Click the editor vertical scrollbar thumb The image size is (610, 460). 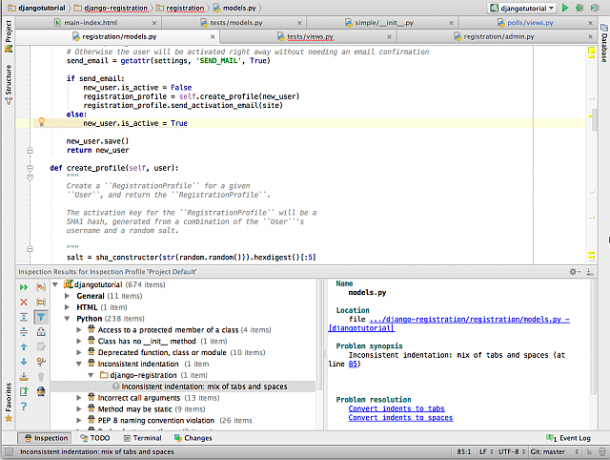595,120
